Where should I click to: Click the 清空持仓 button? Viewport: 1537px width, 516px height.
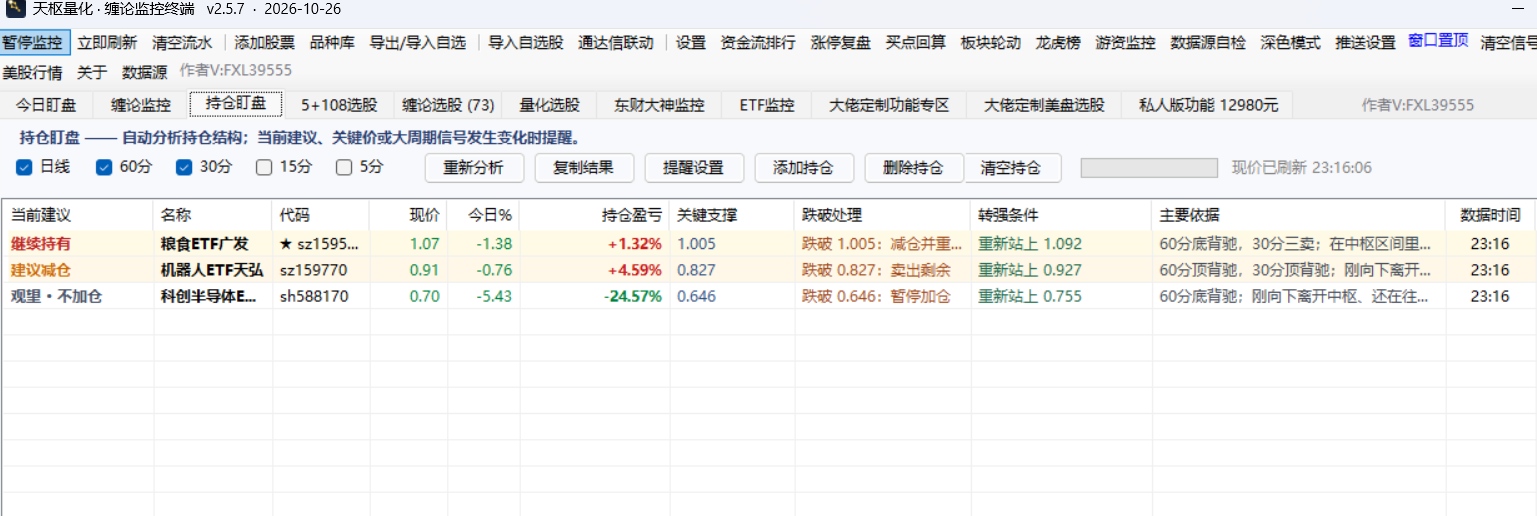click(x=1011, y=168)
